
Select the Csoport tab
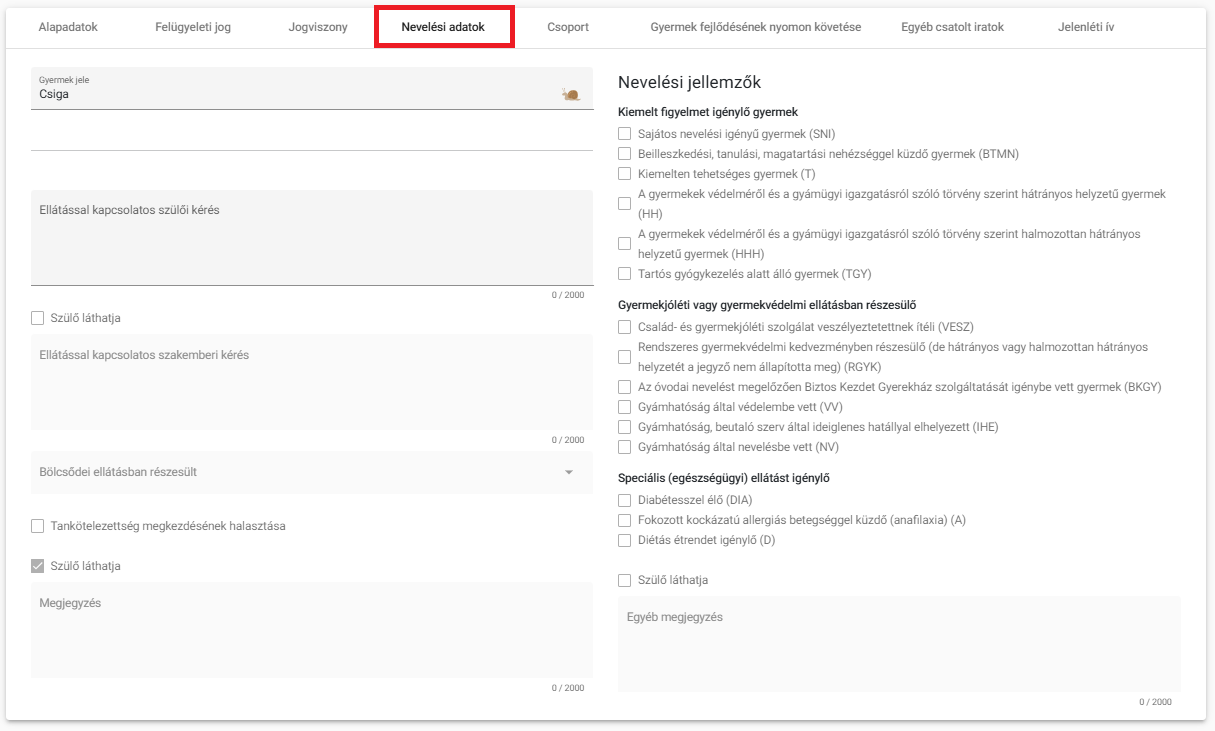(x=568, y=27)
